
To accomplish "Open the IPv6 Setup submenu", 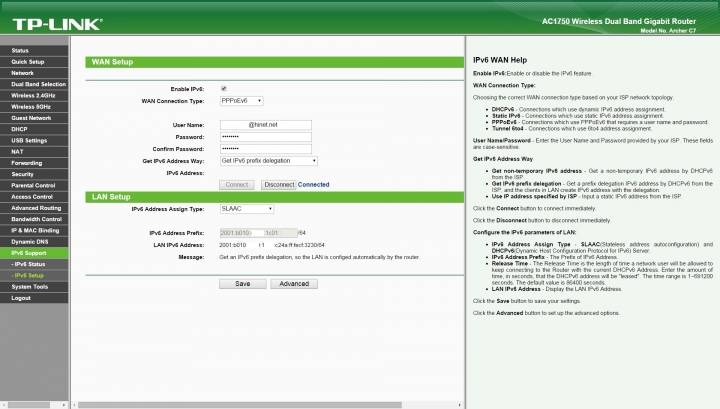I will (34, 275).
